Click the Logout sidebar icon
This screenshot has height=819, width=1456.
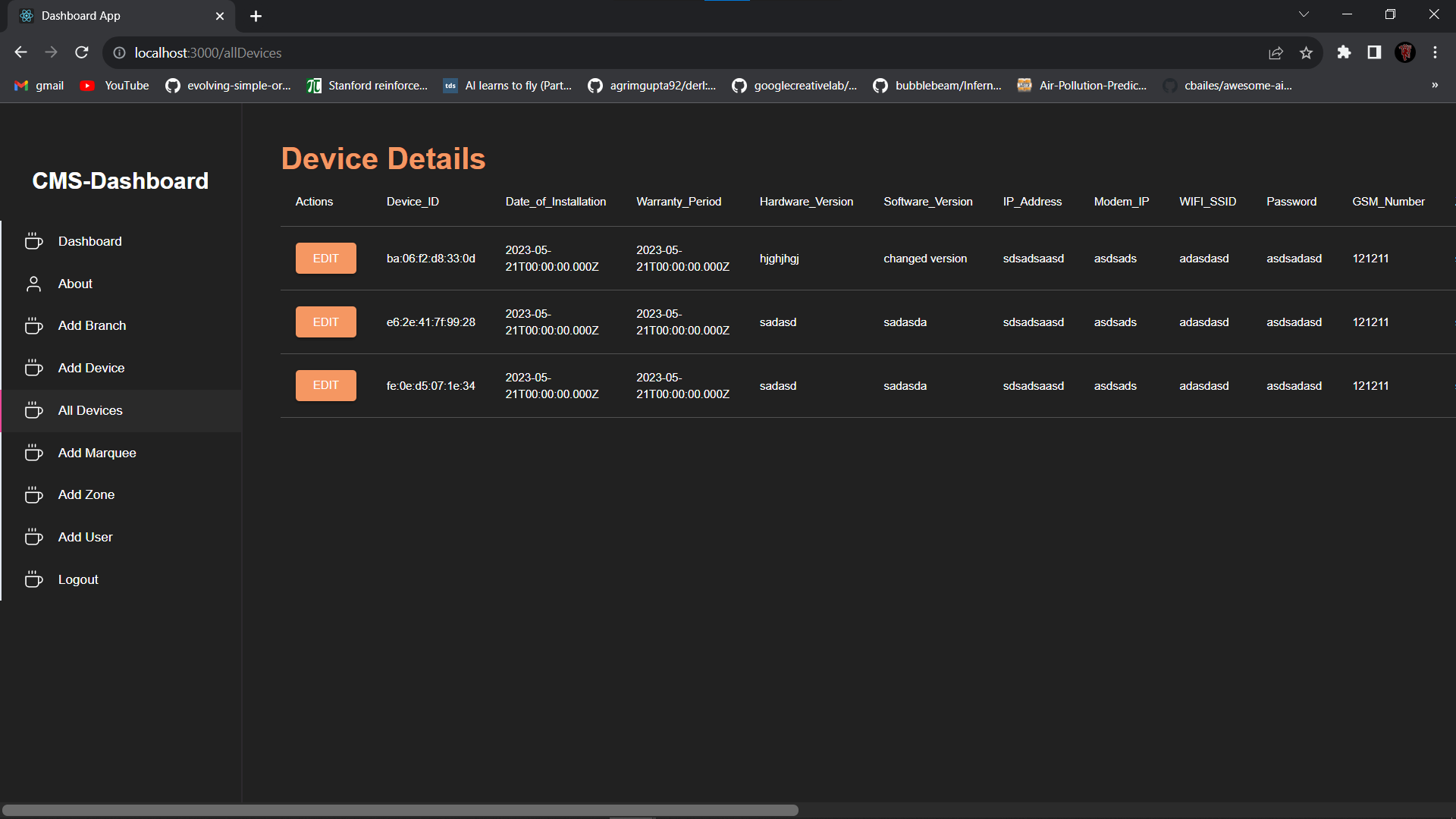tap(33, 579)
